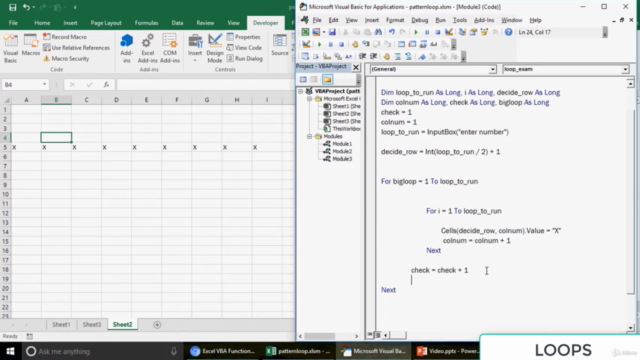Toggle Folders view in Project Explorer

(x=327, y=80)
